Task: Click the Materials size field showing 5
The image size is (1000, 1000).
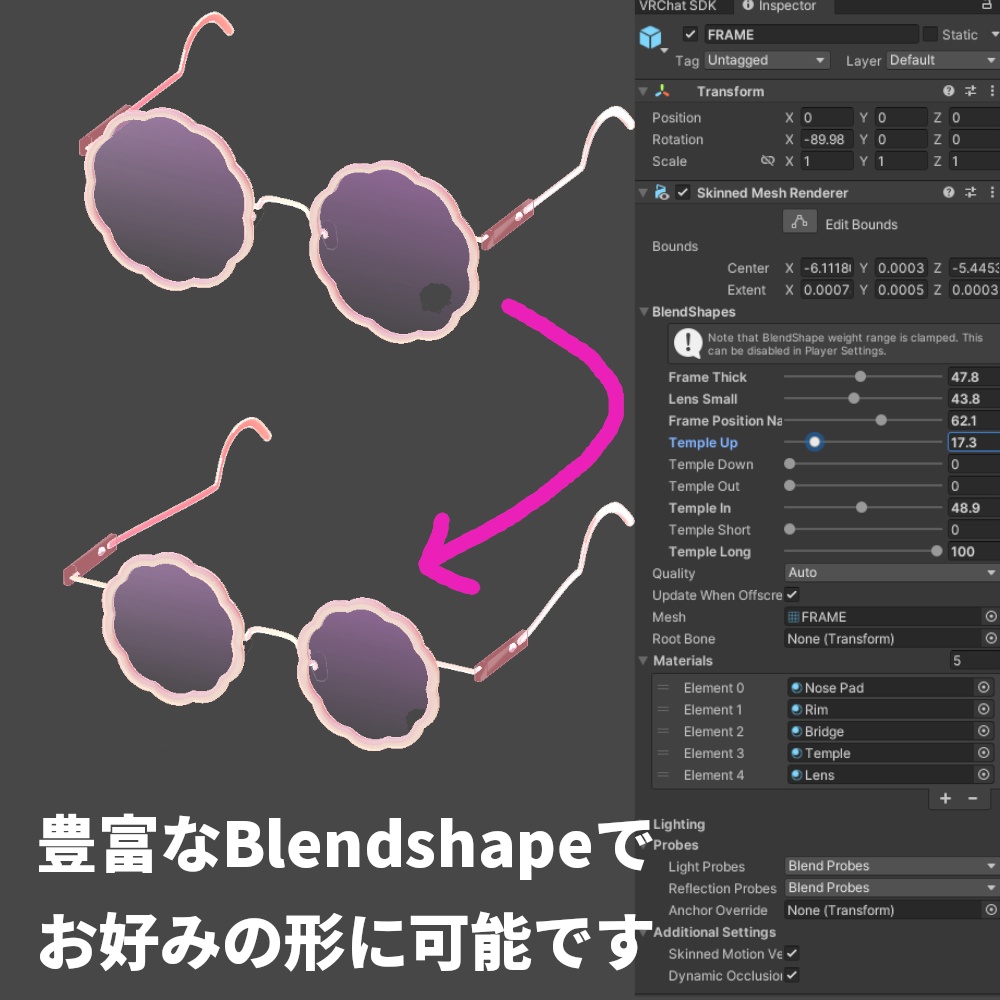Action: 974,660
